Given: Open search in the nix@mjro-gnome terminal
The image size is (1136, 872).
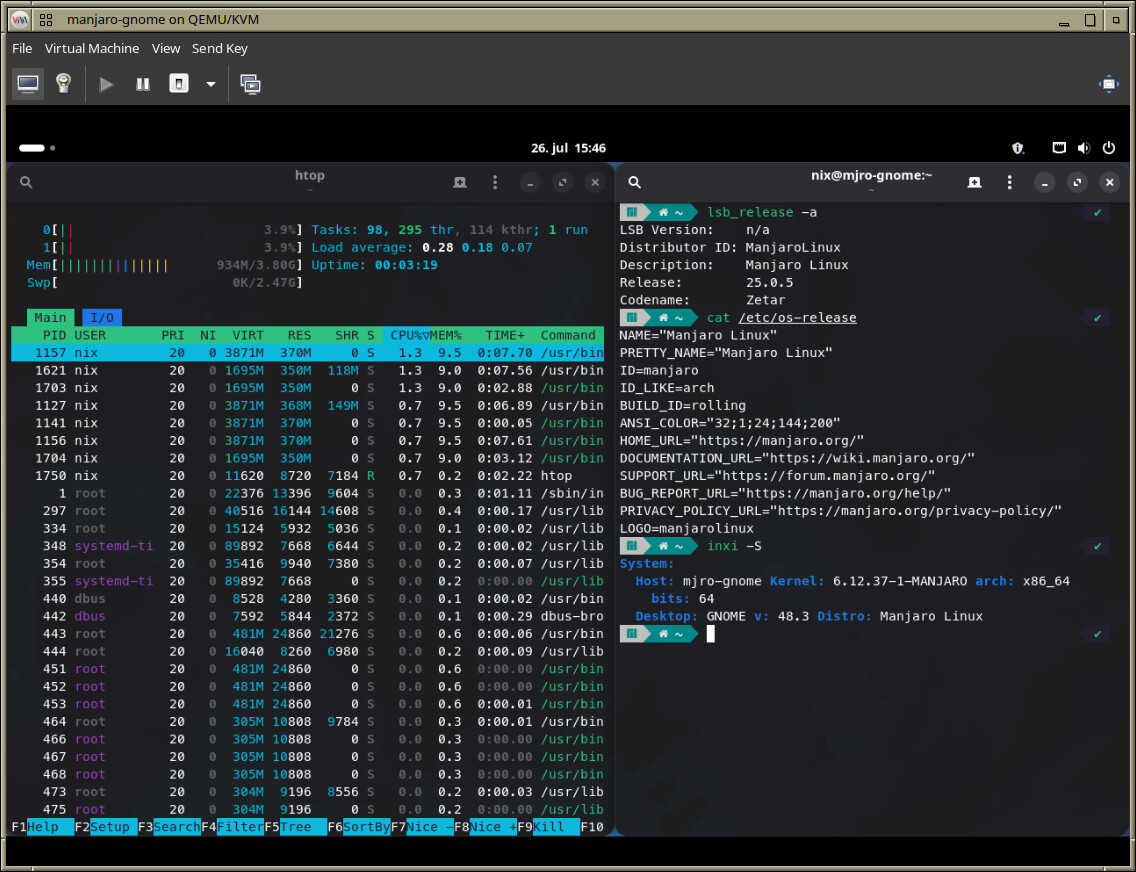Looking at the screenshot, I should (x=635, y=183).
